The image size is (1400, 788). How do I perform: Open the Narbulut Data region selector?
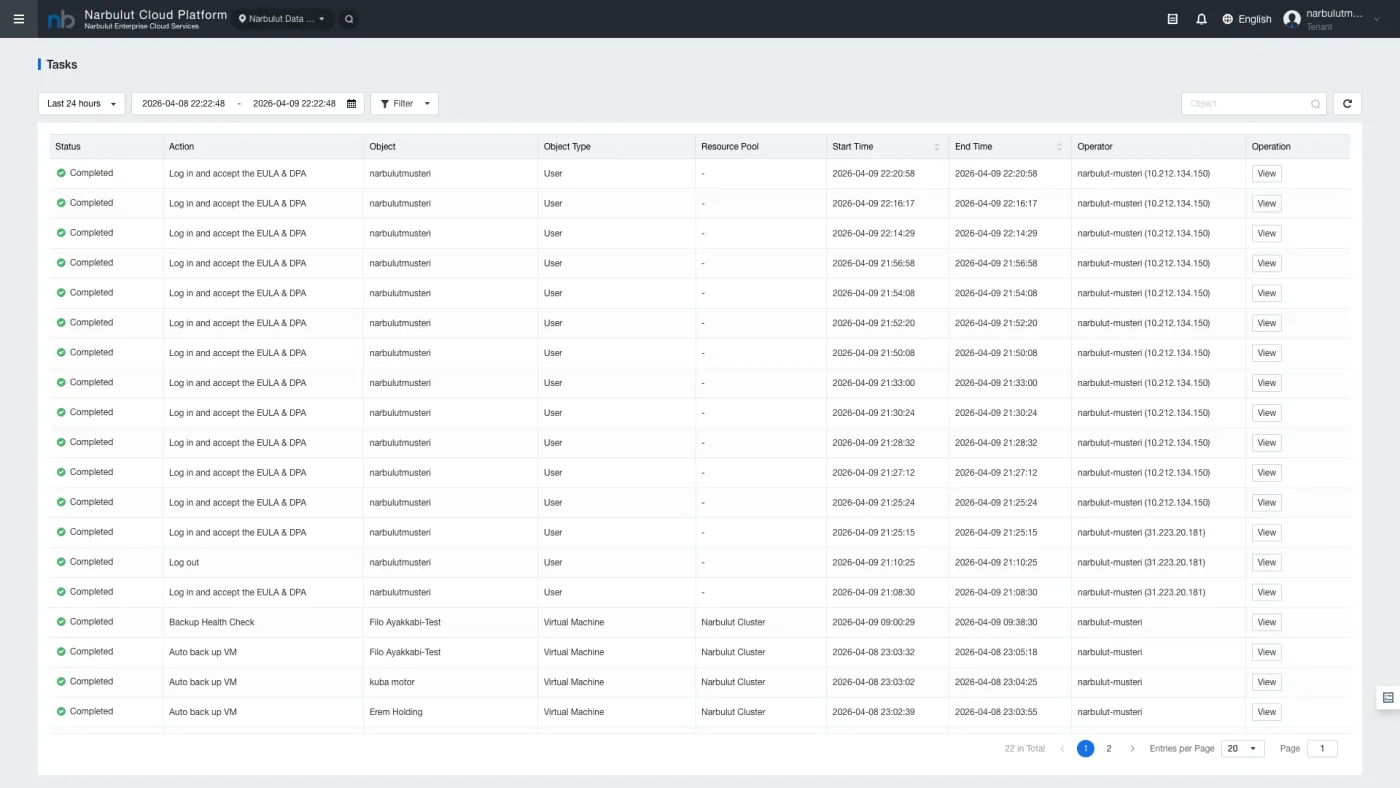pyautogui.click(x=282, y=19)
